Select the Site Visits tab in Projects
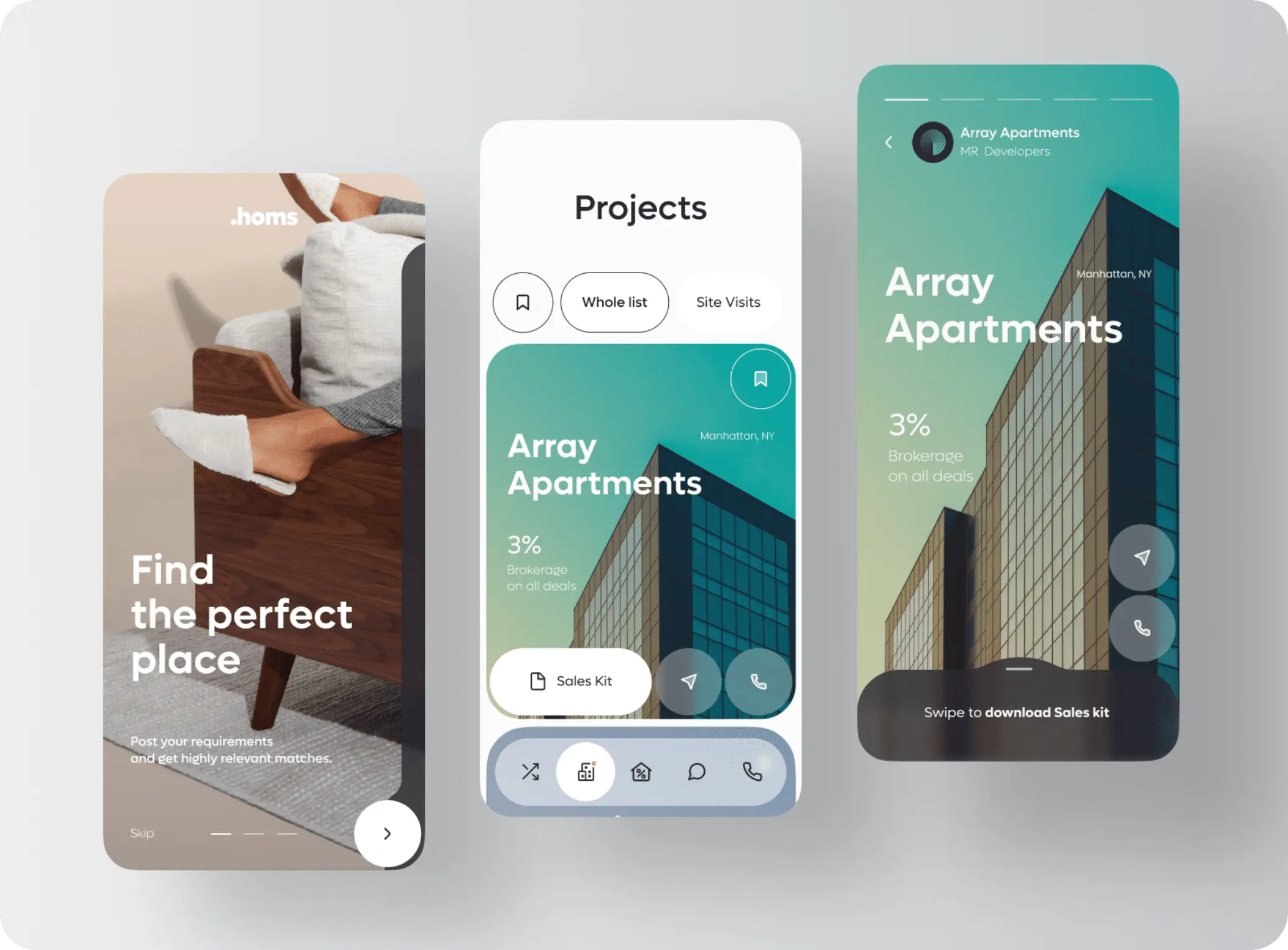 coord(728,302)
